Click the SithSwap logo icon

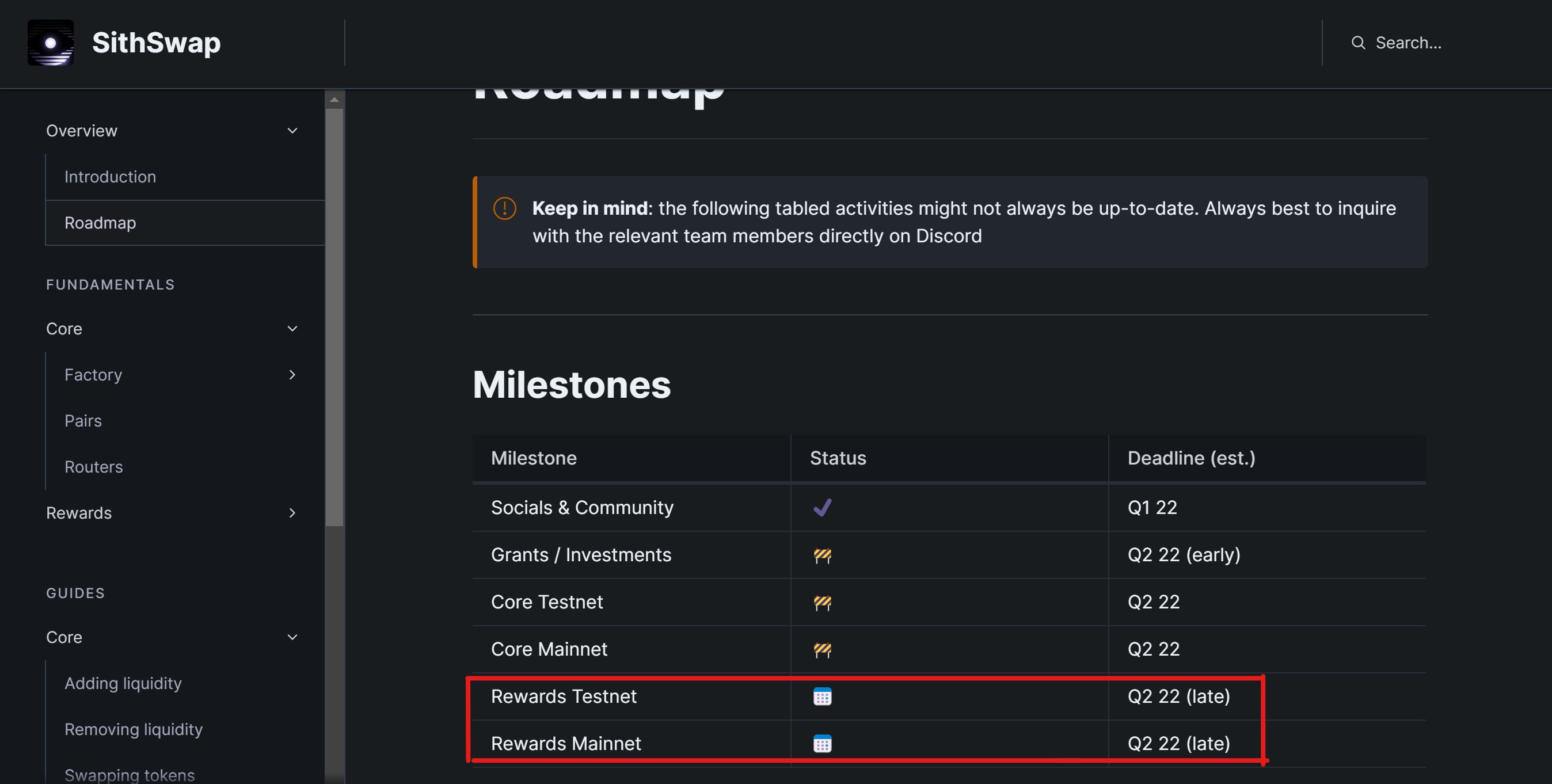51,43
